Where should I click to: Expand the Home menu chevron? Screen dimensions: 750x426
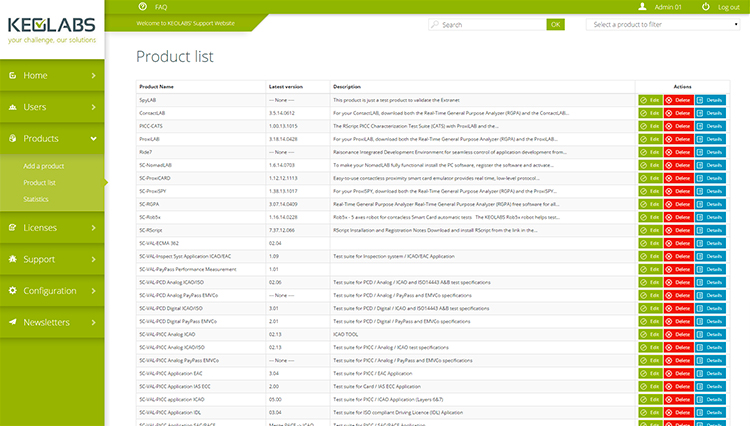93,76
